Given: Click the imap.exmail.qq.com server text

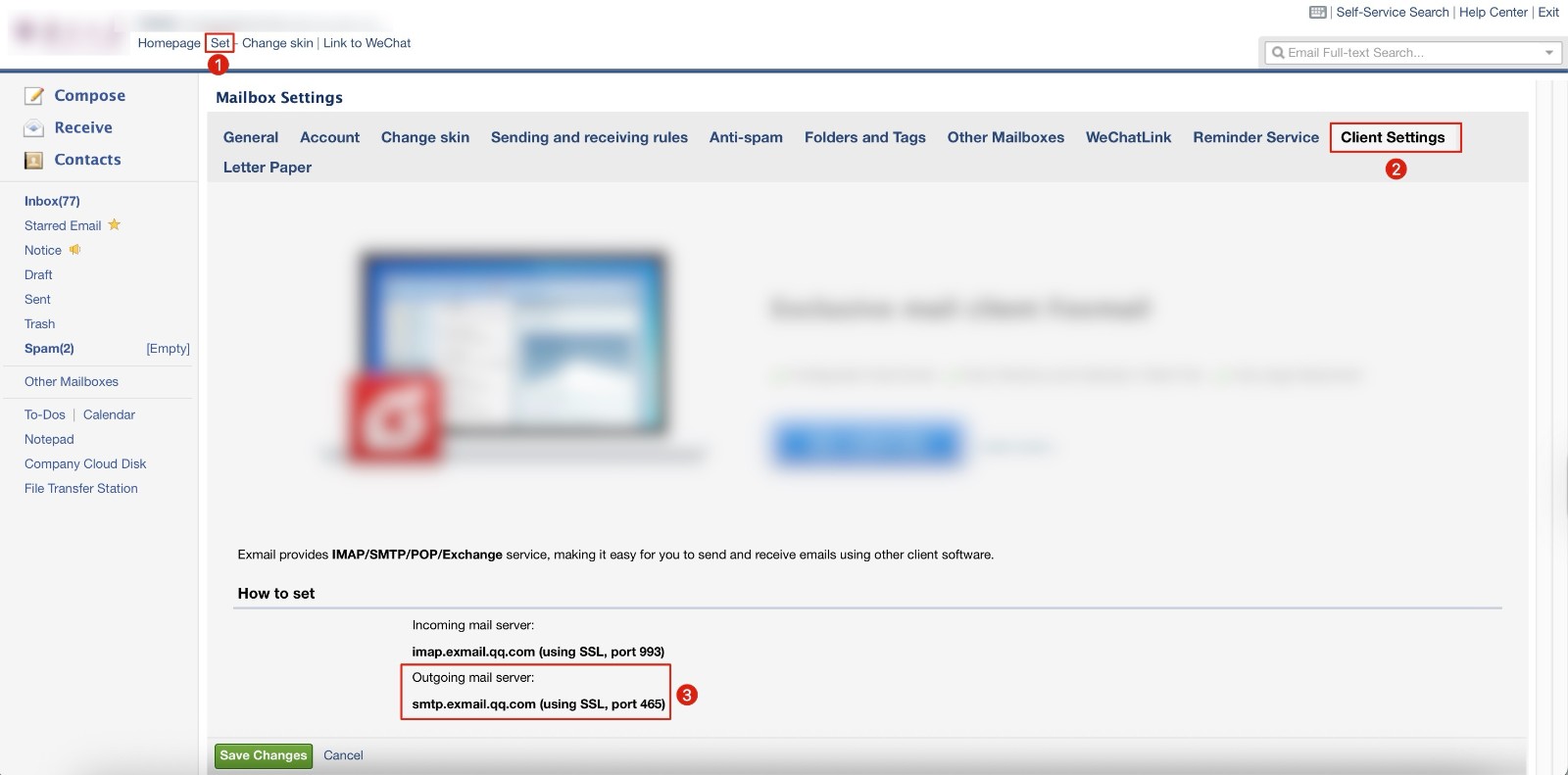Looking at the screenshot, I should click(x=538, y=652).
